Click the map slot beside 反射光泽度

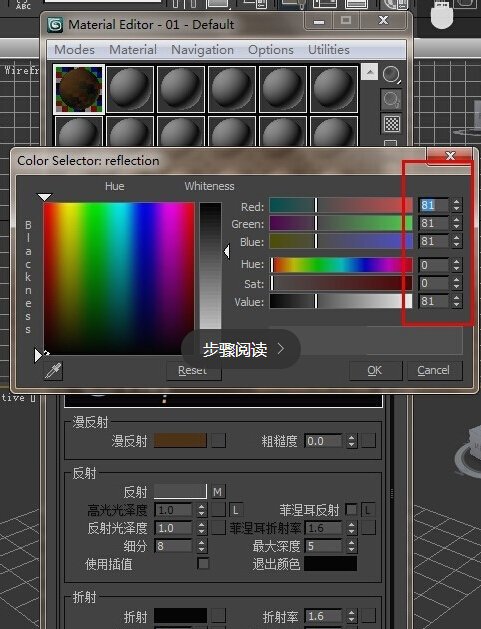coord(218,528)
